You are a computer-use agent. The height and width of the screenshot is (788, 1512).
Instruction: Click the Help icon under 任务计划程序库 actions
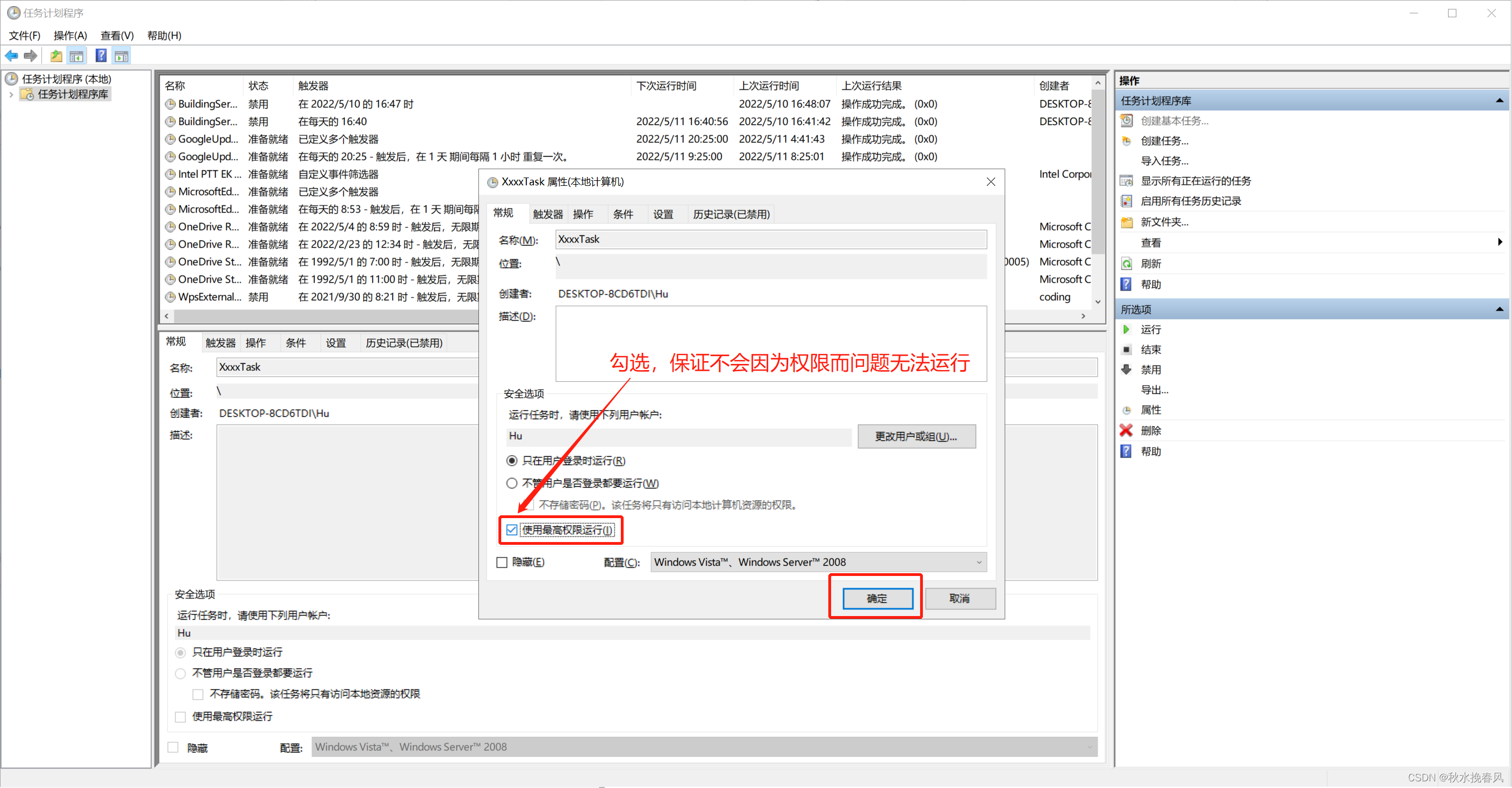(1127, 284)
